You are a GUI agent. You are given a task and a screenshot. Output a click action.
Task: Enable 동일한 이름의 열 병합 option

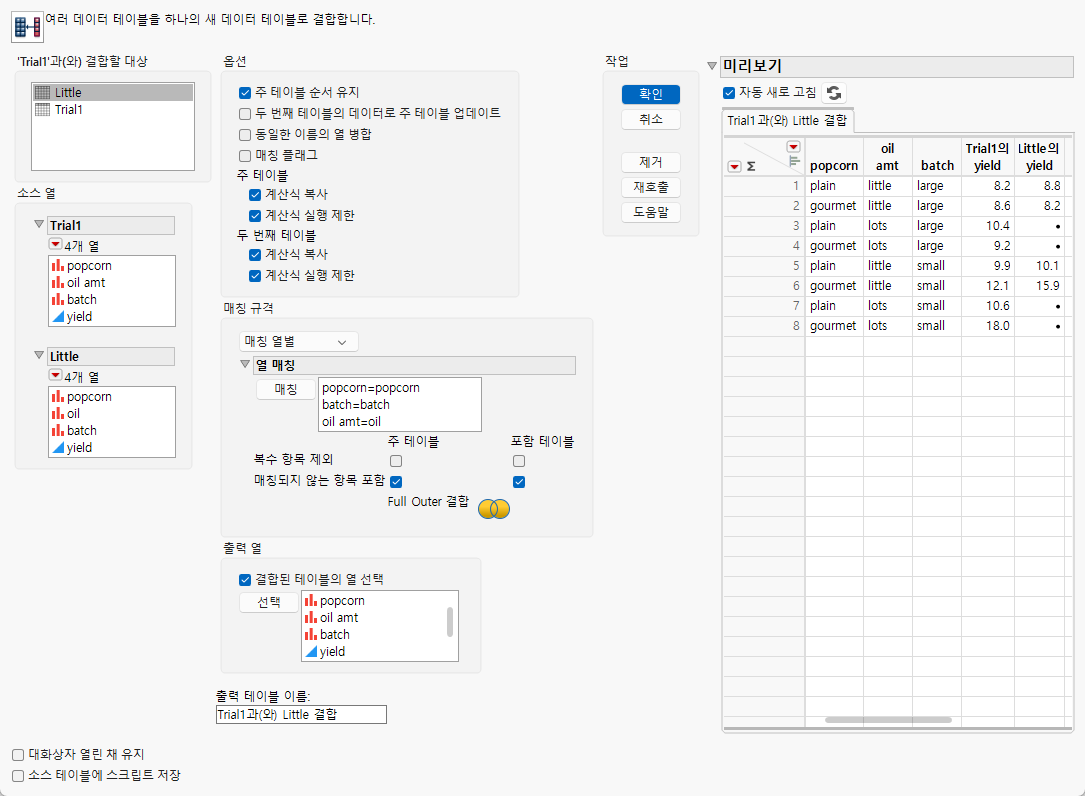(x=245, y=134)
